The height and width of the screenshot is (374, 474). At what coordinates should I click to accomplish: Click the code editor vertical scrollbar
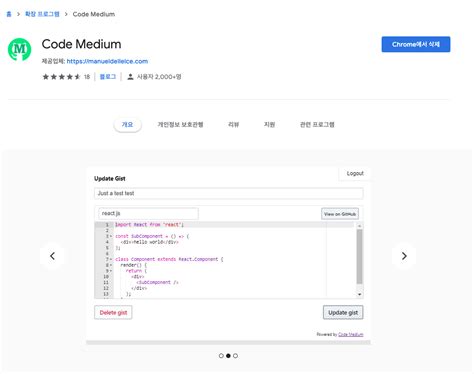click(x=359, y=256)
